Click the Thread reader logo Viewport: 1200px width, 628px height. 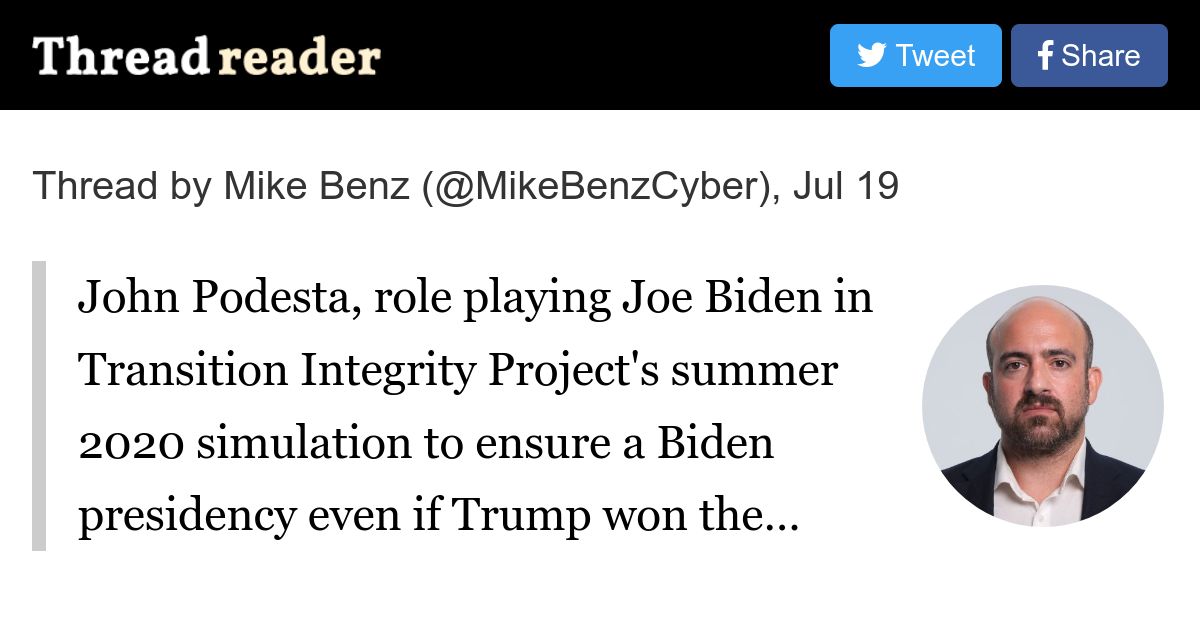point(207,57)
